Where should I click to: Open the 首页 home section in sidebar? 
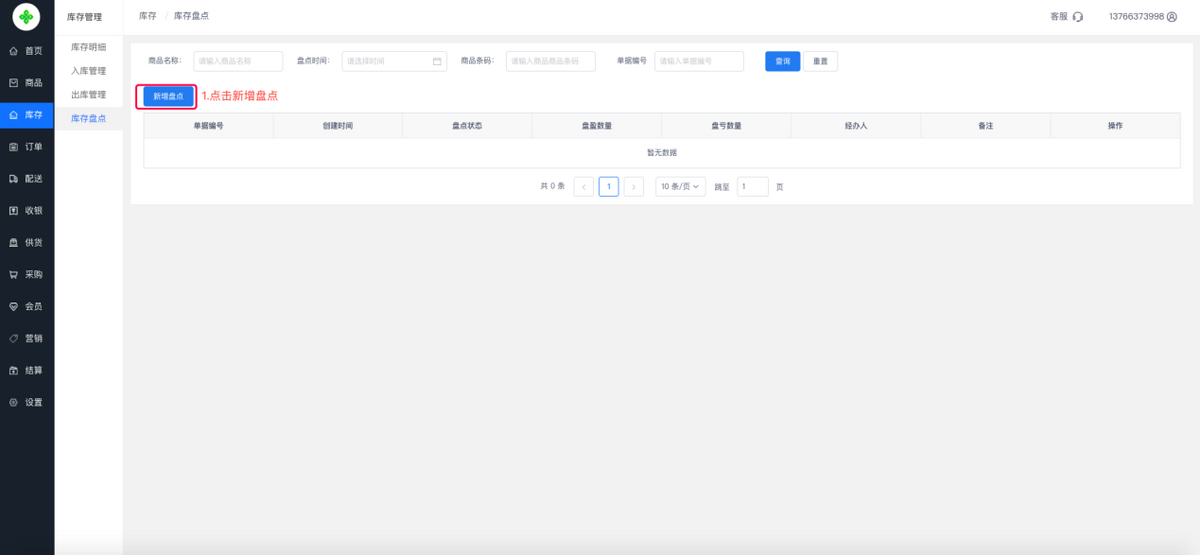click(x=26, y=51)
